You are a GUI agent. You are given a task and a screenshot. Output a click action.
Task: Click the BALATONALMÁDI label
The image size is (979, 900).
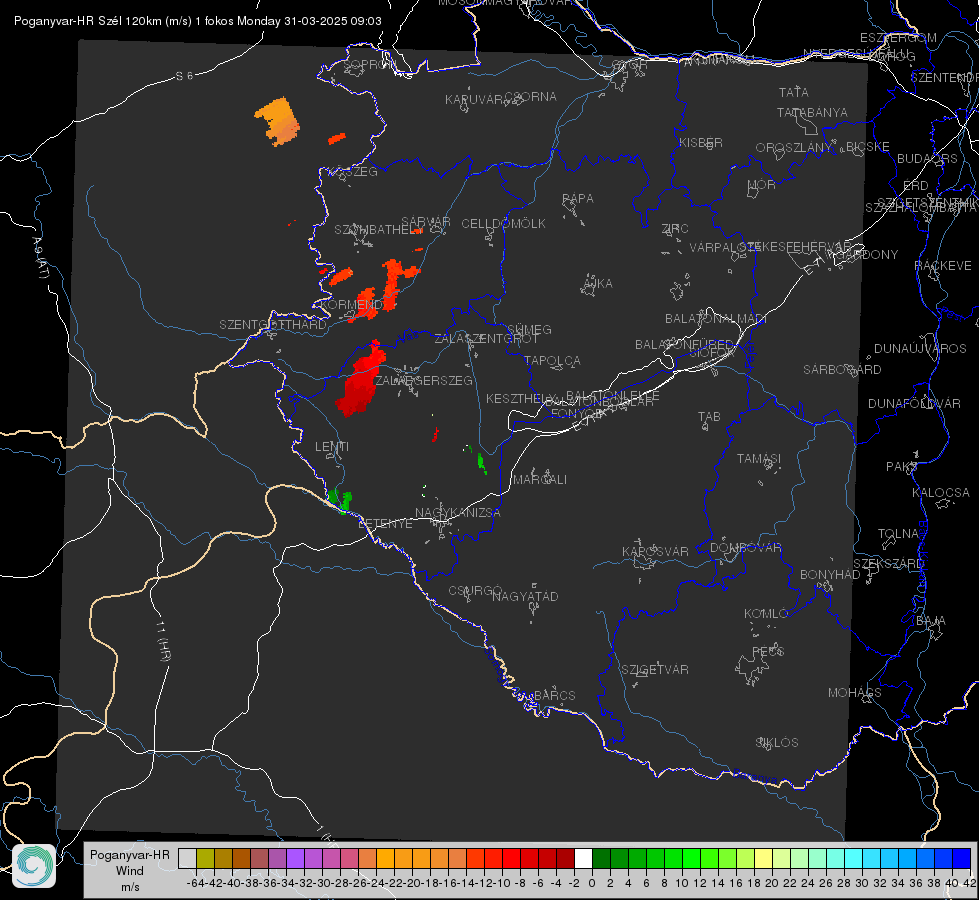coord(716,319)
